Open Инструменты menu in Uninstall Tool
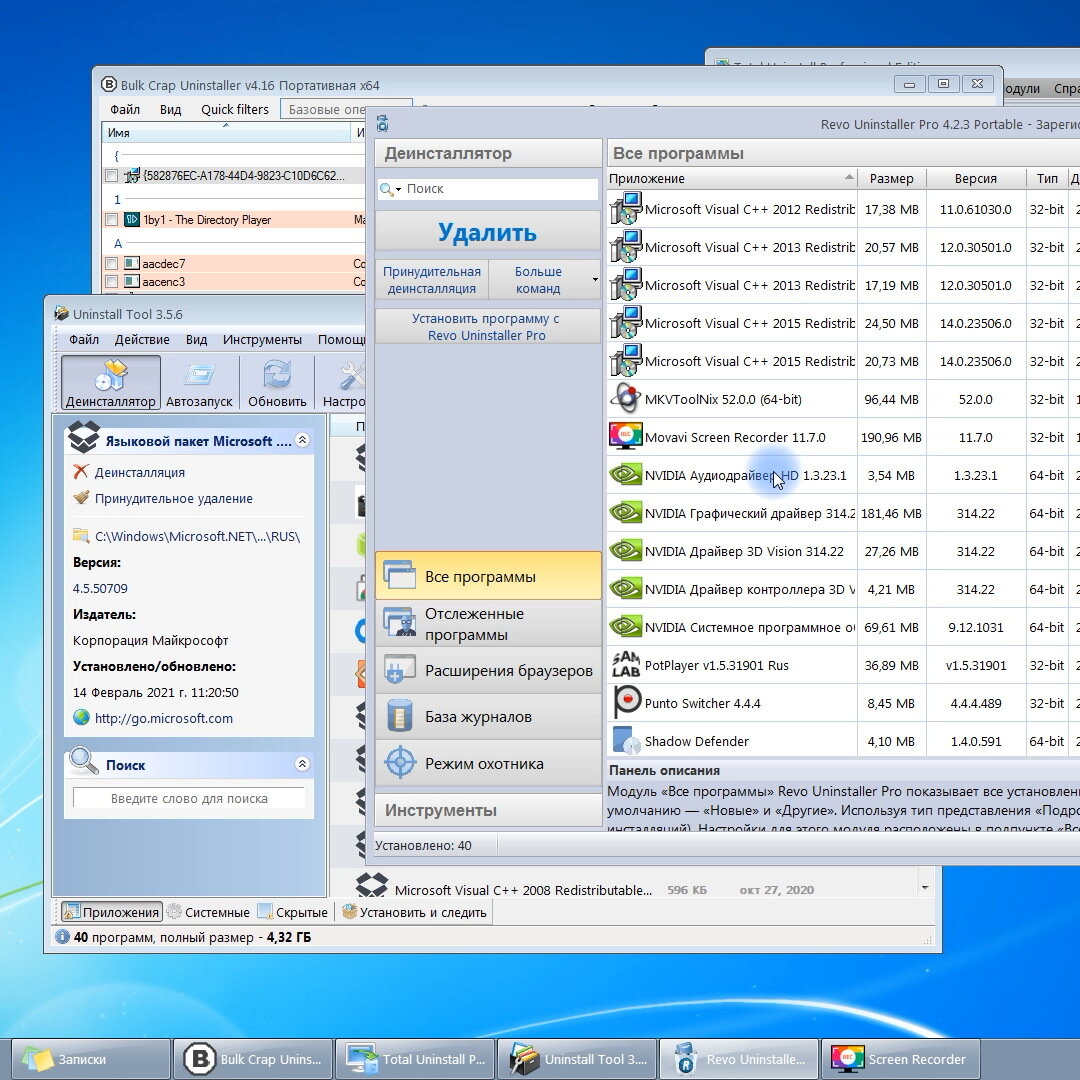1080x1080 pixels. click(262, 340)
